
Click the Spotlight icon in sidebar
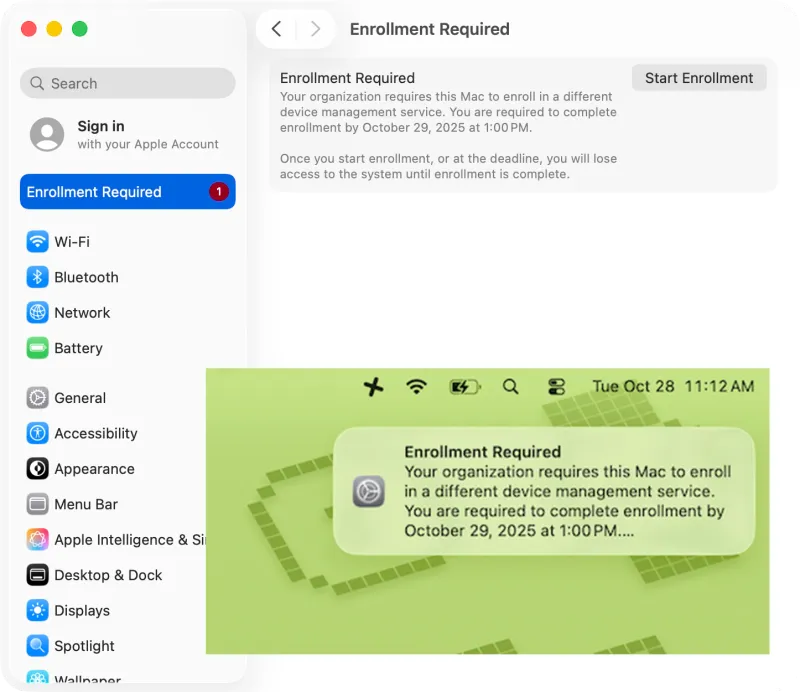point(37,646)
